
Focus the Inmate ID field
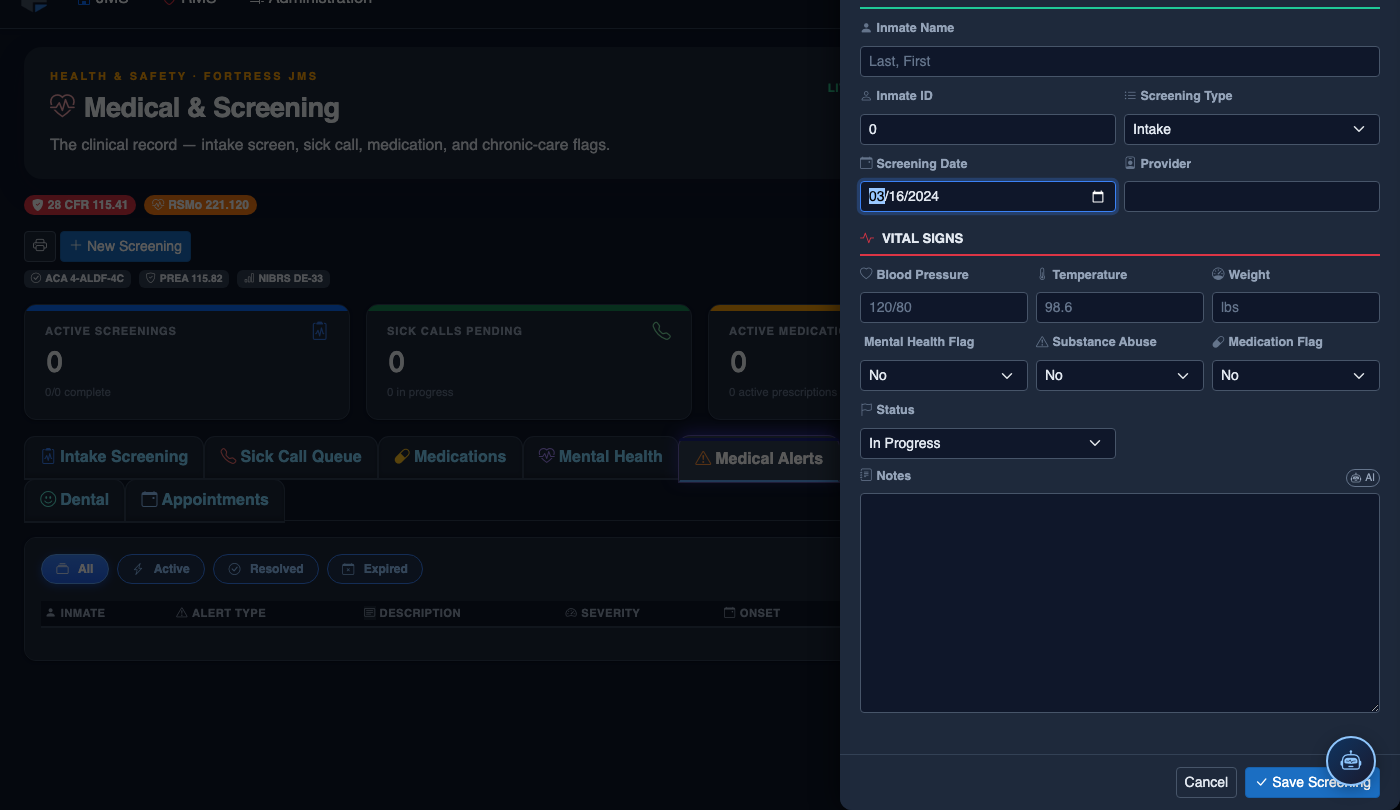(x=988, y=129)
